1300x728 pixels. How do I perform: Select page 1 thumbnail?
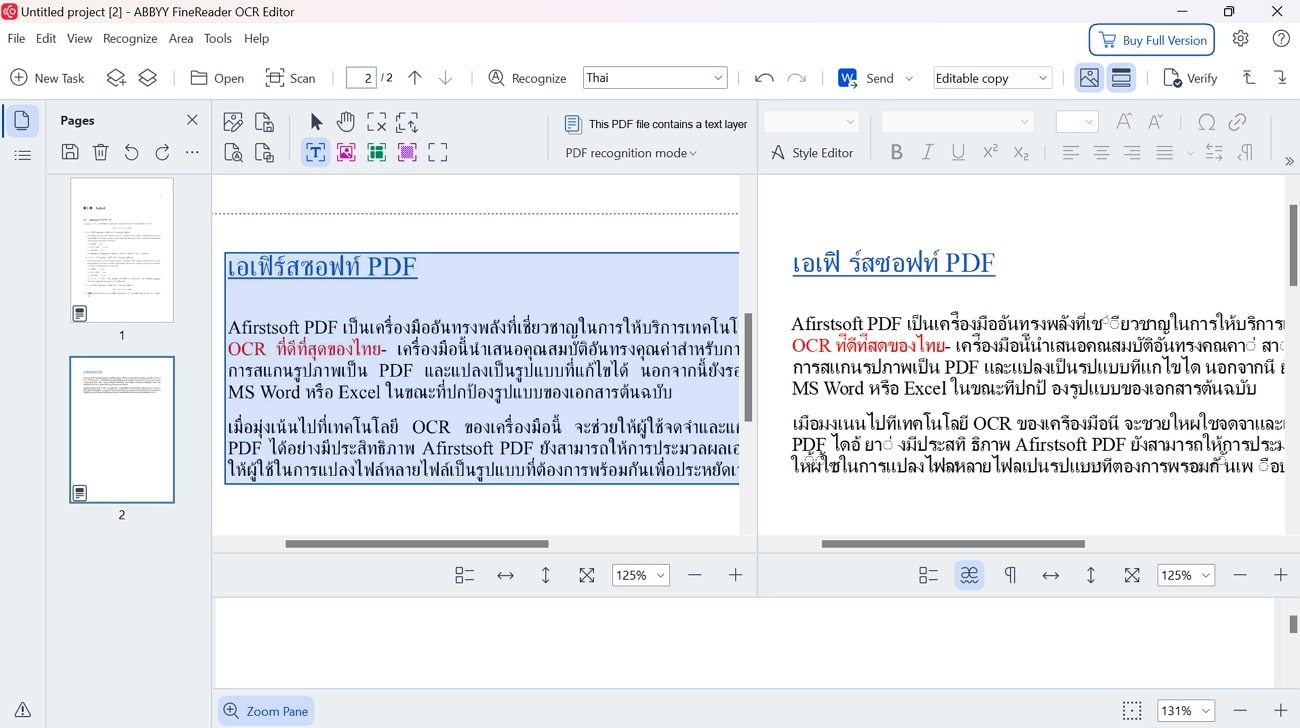click(x=122, y=250)
